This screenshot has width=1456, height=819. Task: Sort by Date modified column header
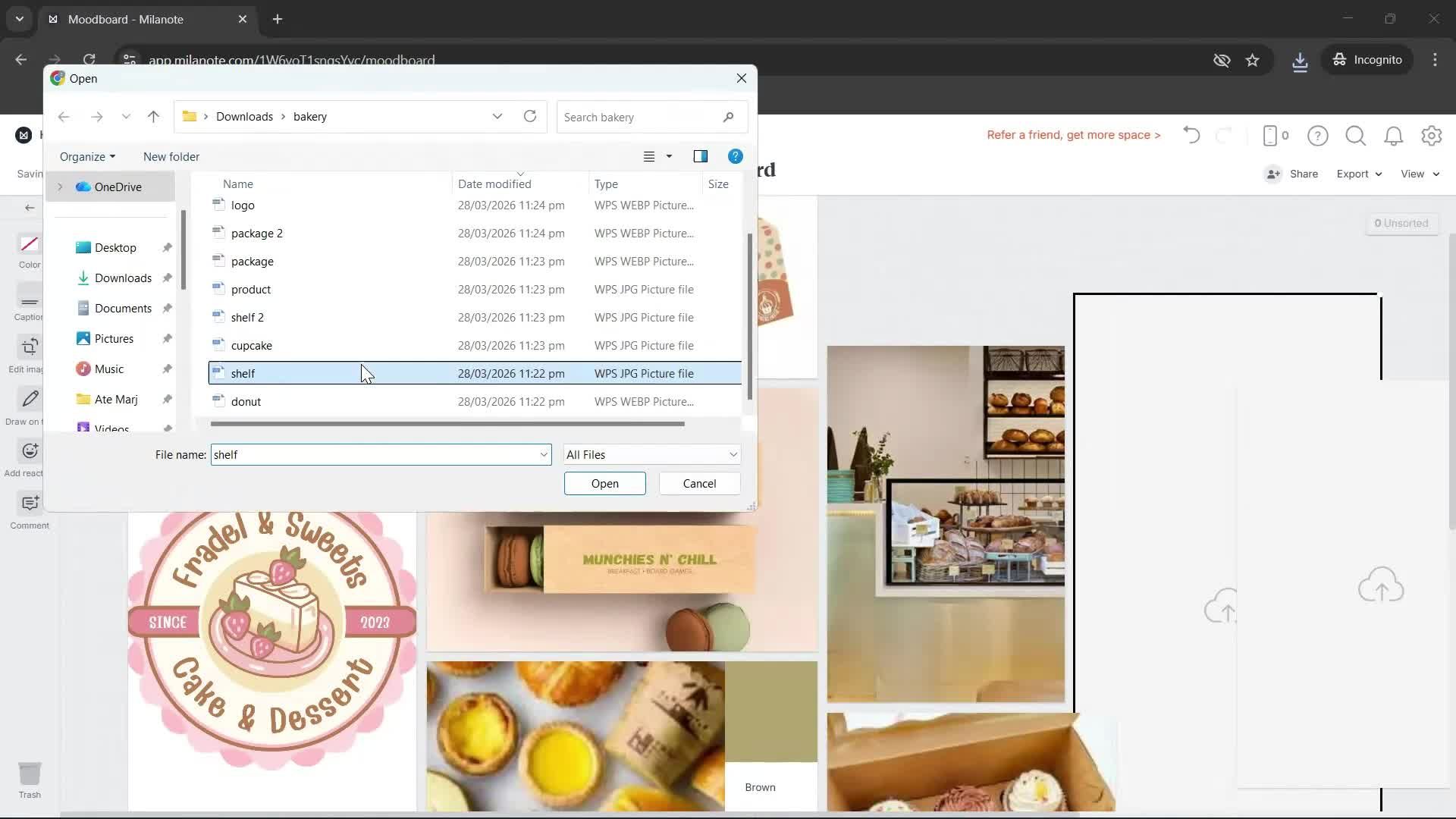[494, 184]
